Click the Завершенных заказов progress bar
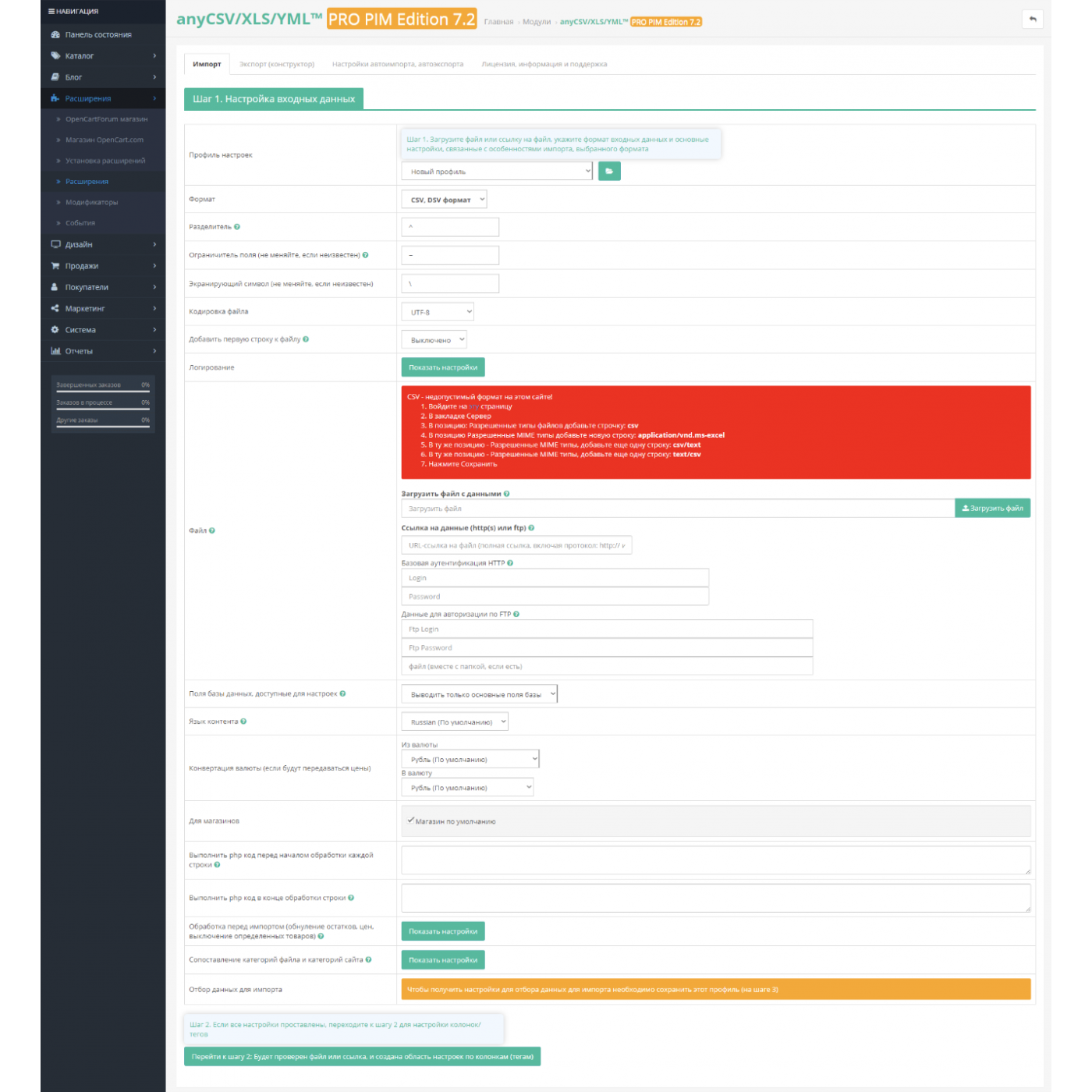1092x1092 pixels. point(102,392)
